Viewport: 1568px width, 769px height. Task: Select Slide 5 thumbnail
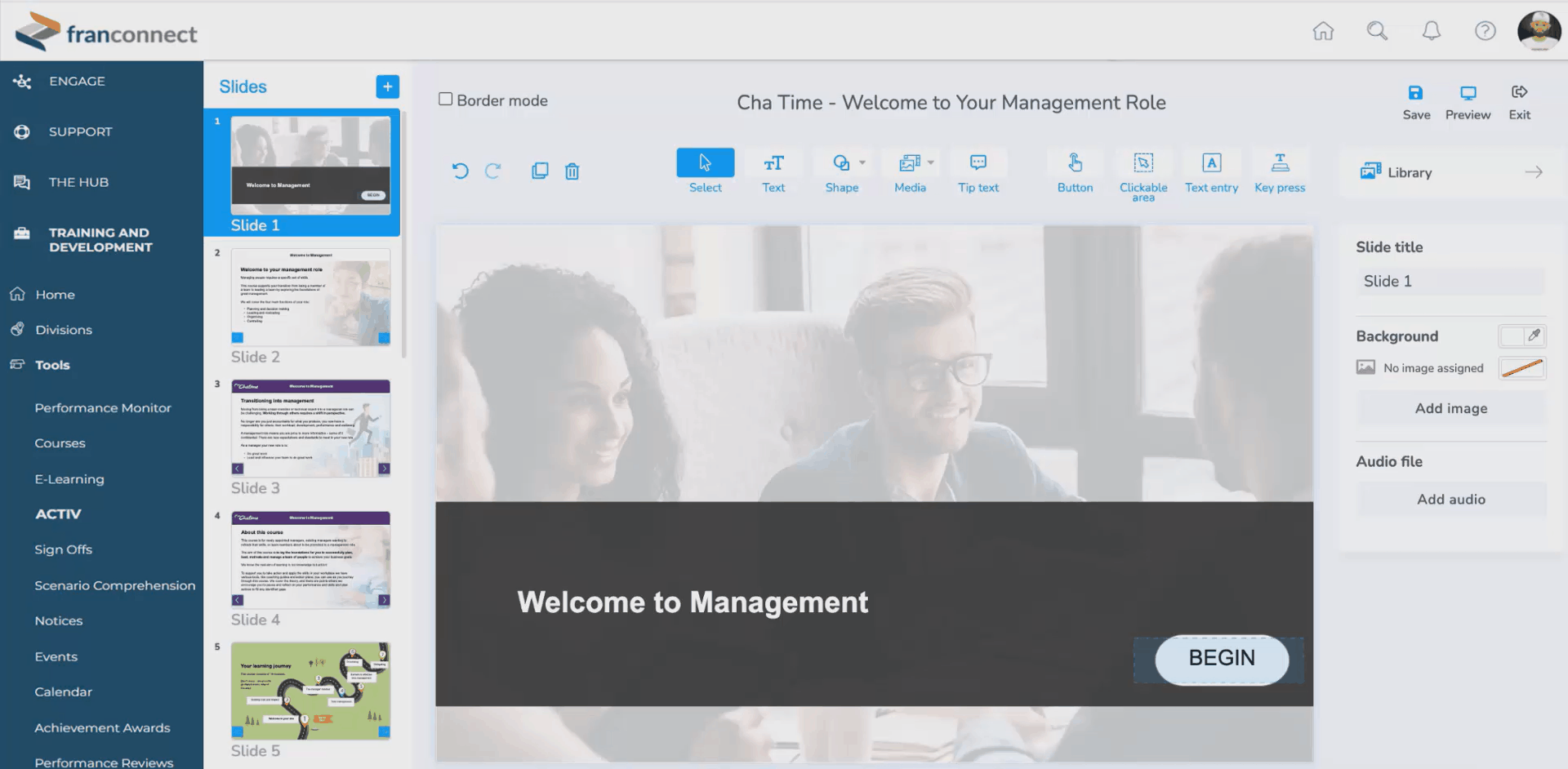coord(310,691)
